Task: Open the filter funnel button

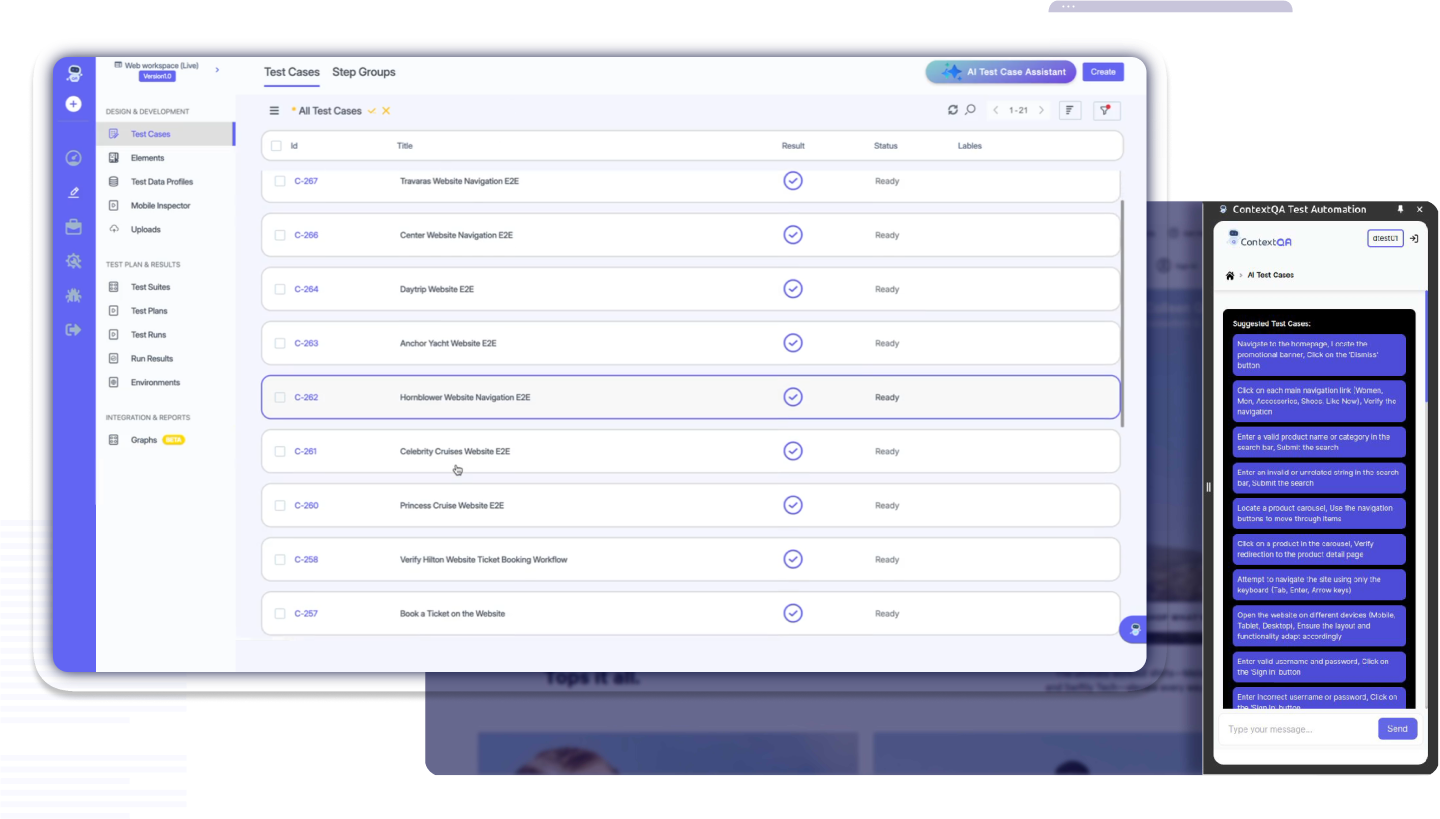Action: 1106,110
